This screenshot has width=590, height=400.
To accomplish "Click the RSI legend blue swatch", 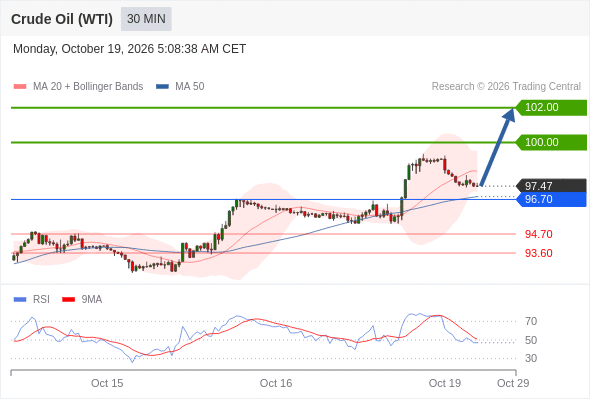I will point(20,300).
